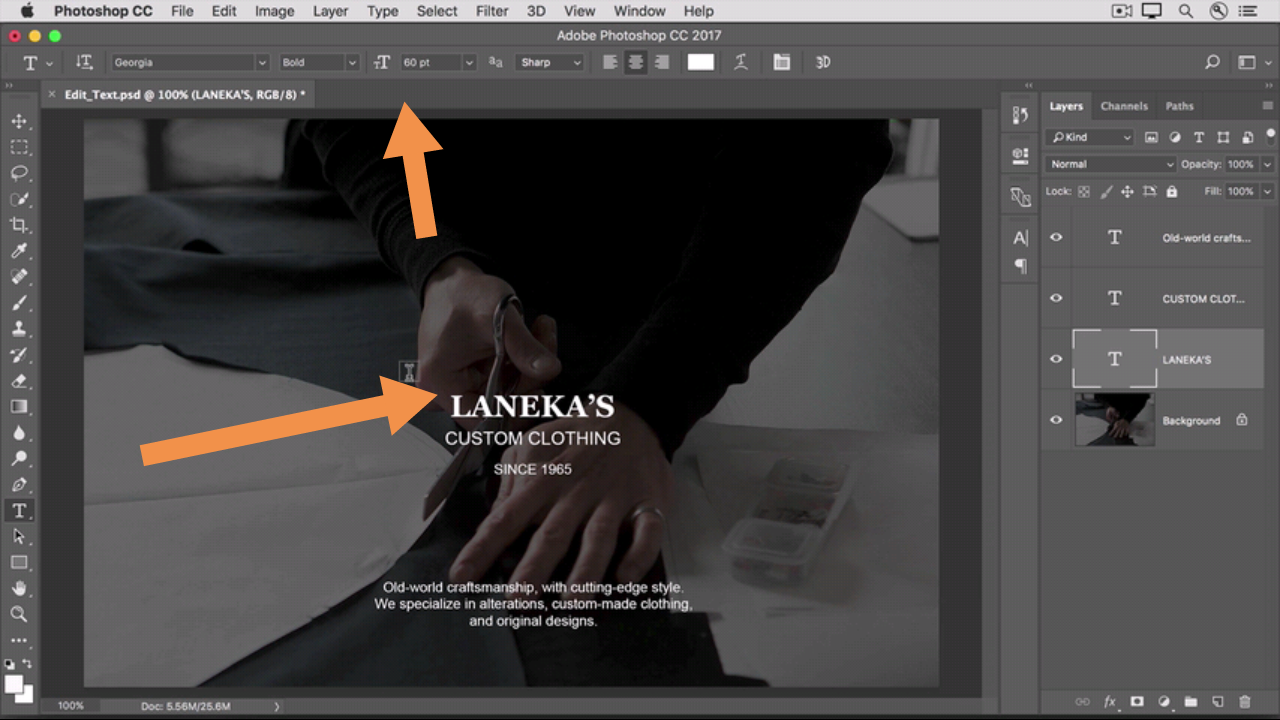Open the Georgia font family dropdown
1280x720 pixels.
pyautogui.click(x=188, y=62)
